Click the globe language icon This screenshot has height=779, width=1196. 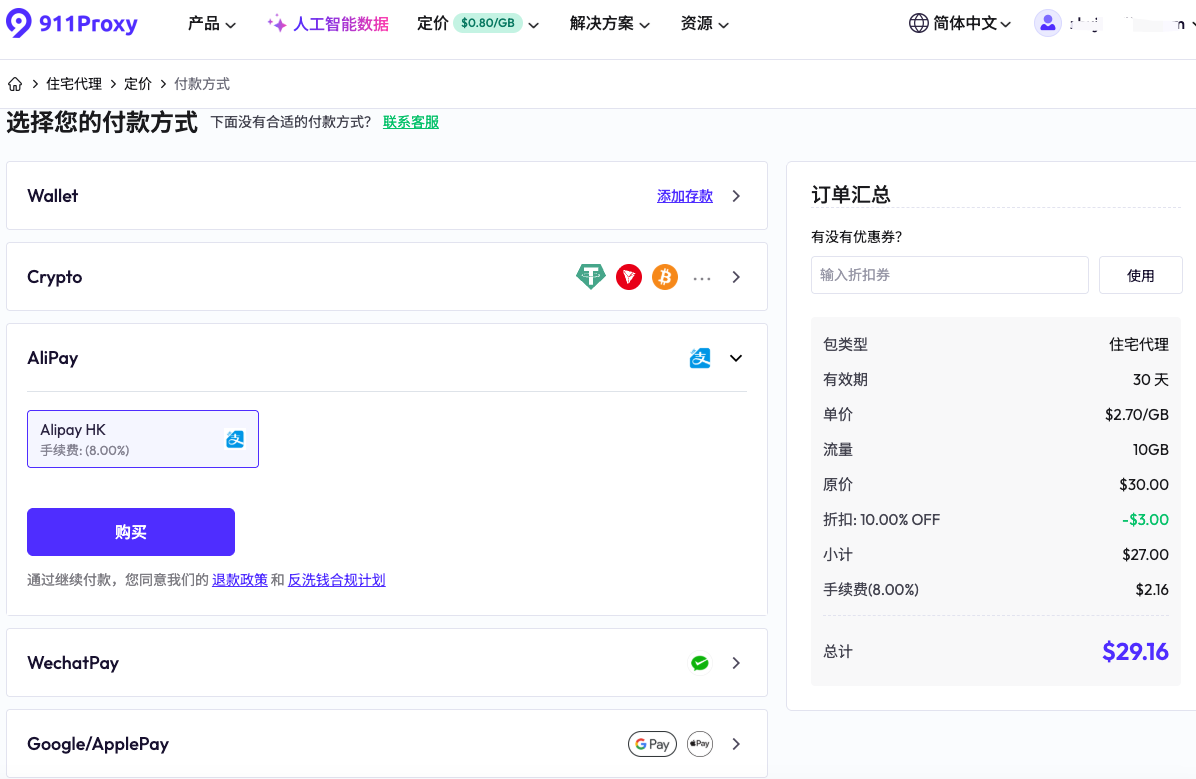click(x=918, y=23)
